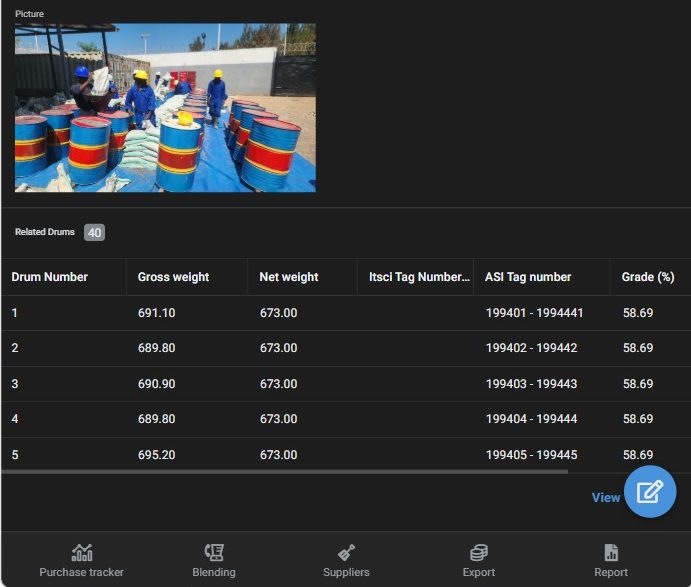Image resolution: width=691 pixels, height=587 pixels.
Task: Click drum number 5 cell
Action: 15,455
